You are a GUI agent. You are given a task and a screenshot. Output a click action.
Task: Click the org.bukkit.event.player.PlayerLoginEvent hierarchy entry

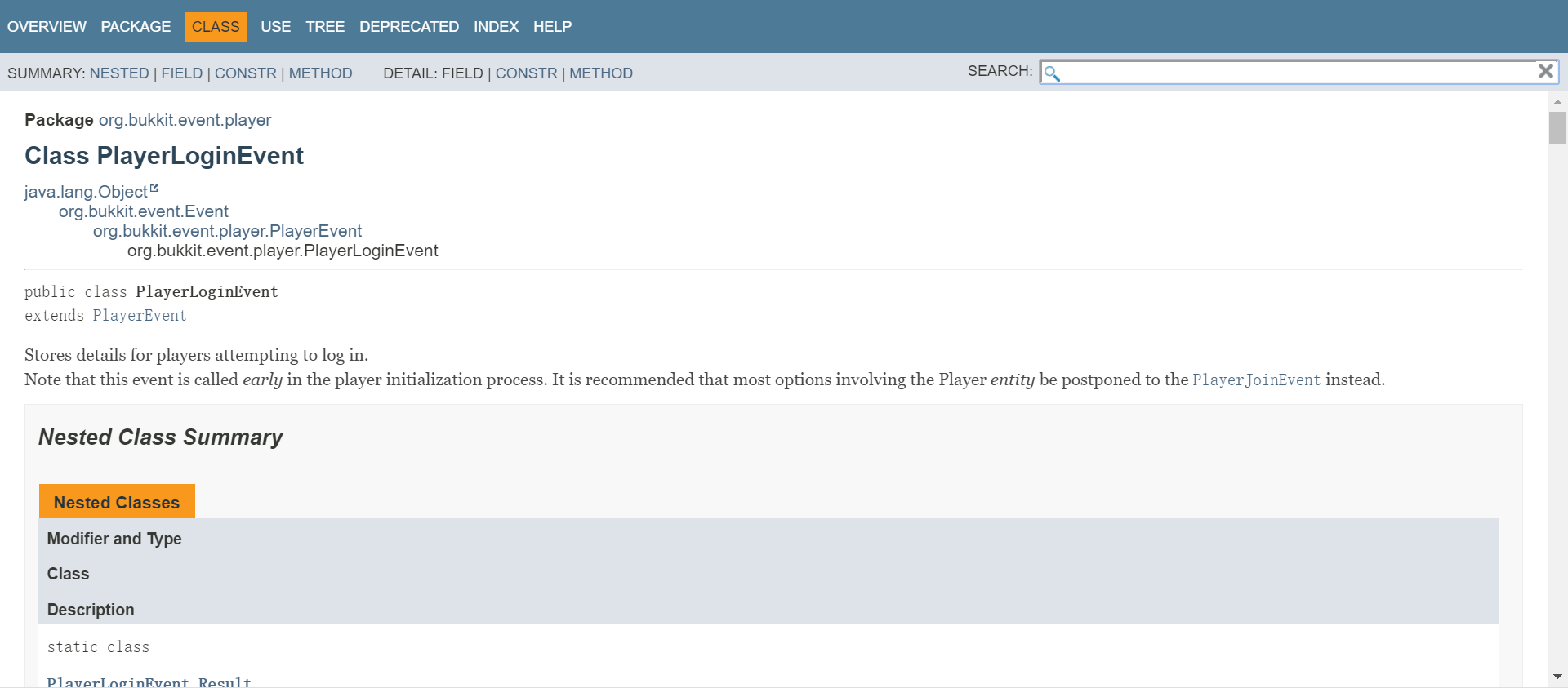pos(283,251)
